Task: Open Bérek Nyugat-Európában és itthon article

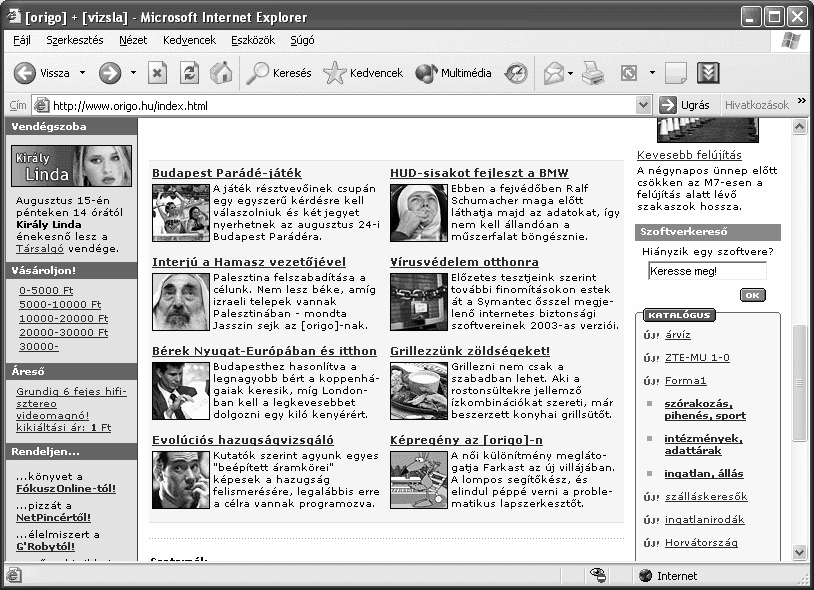Action: 264,351
